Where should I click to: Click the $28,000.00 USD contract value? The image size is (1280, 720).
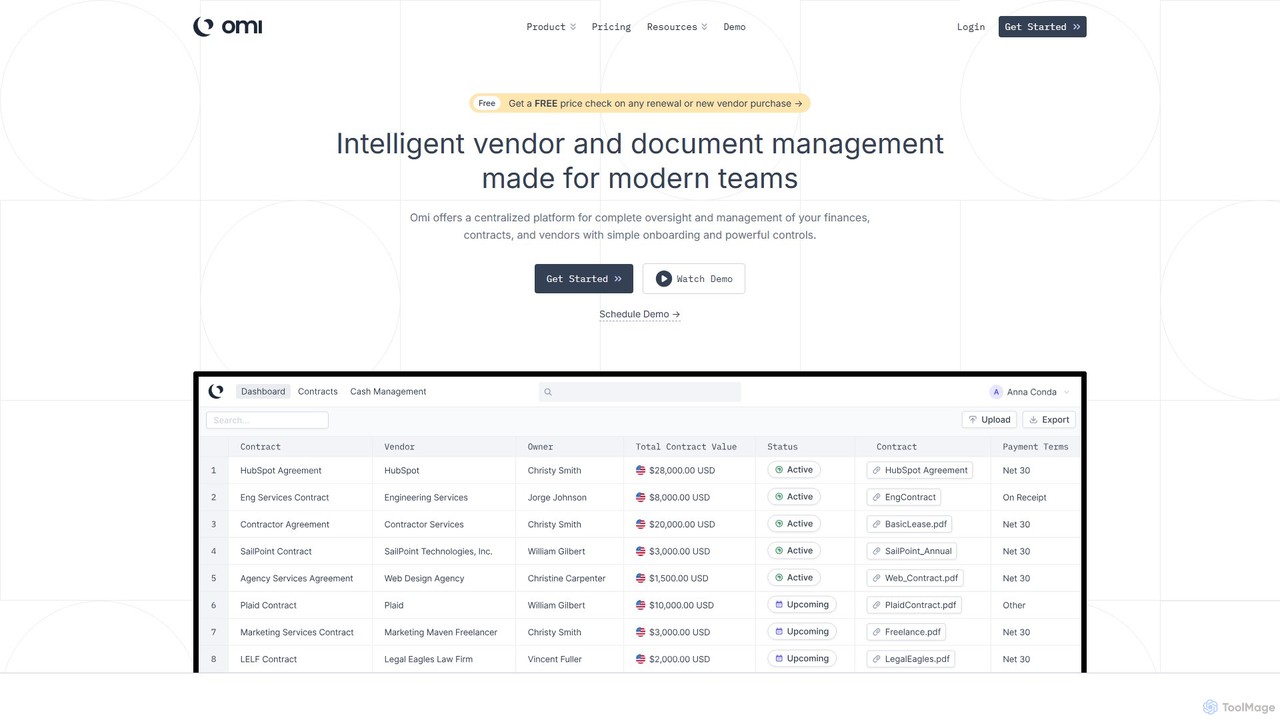tap(682, 470)
